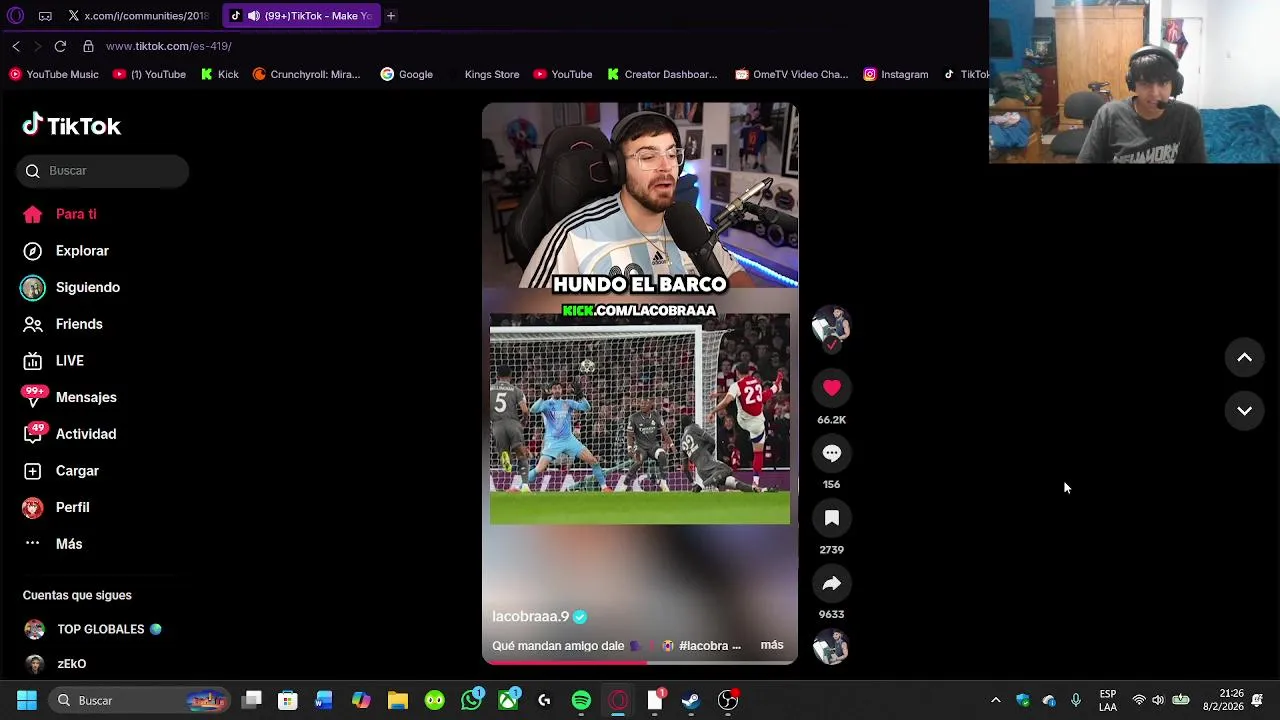Viewport: 1280px width, 720px height.
Task: Open the Windows Start menu
Action: click(x=27, y=700)
